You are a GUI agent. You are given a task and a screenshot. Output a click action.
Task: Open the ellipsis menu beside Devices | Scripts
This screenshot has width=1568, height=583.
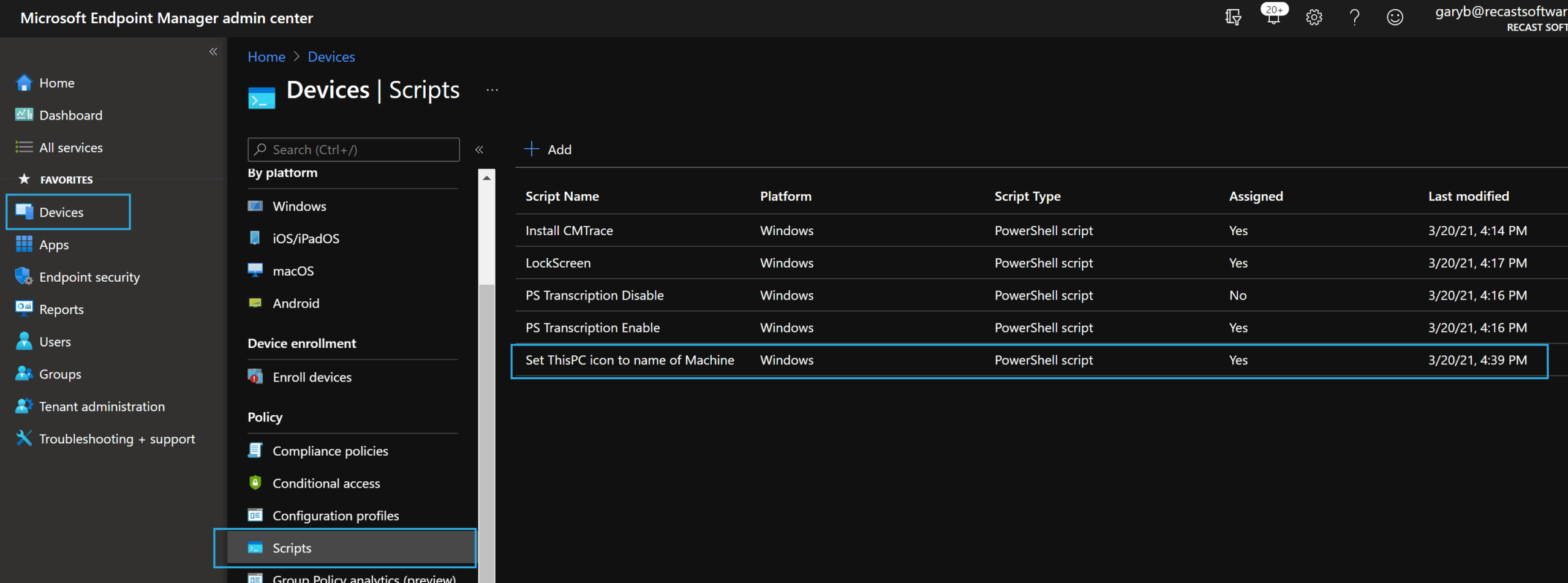coord(492,90)
